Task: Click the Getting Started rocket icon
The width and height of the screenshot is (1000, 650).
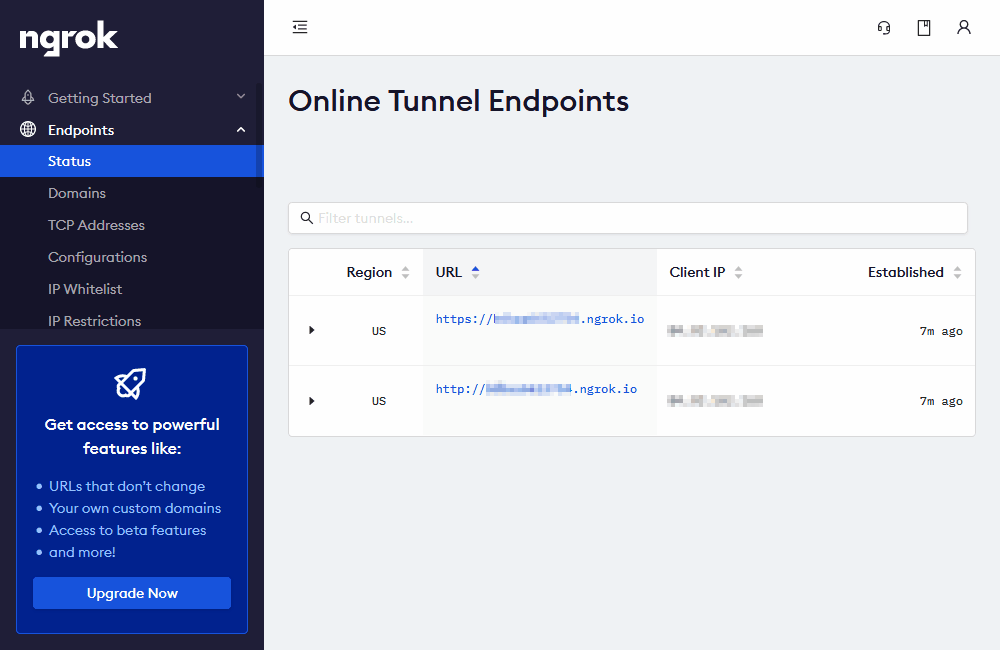Action: pyautogui.click(x=28, y=98)
